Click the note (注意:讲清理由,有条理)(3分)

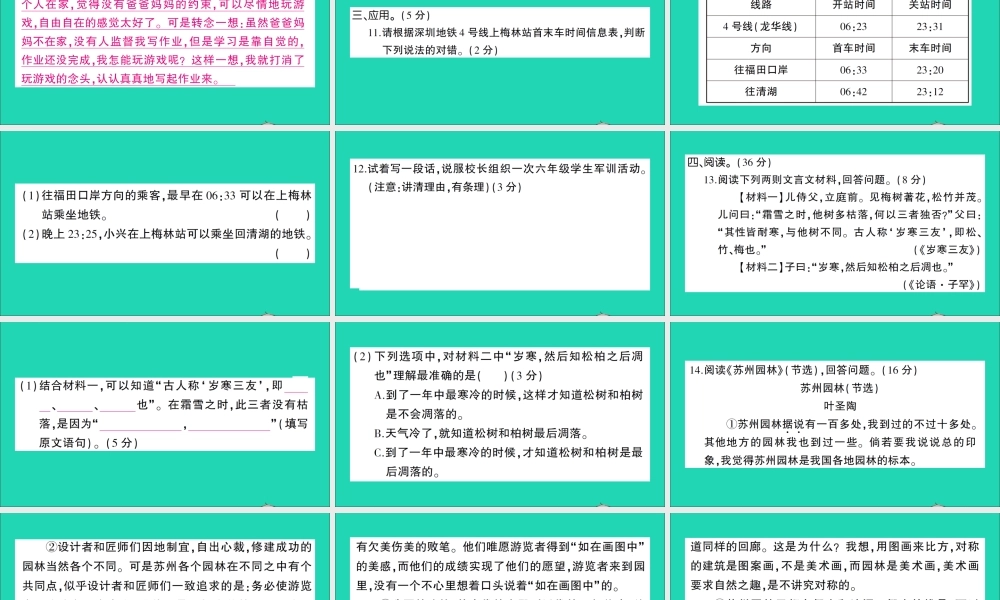click(445, 187)
